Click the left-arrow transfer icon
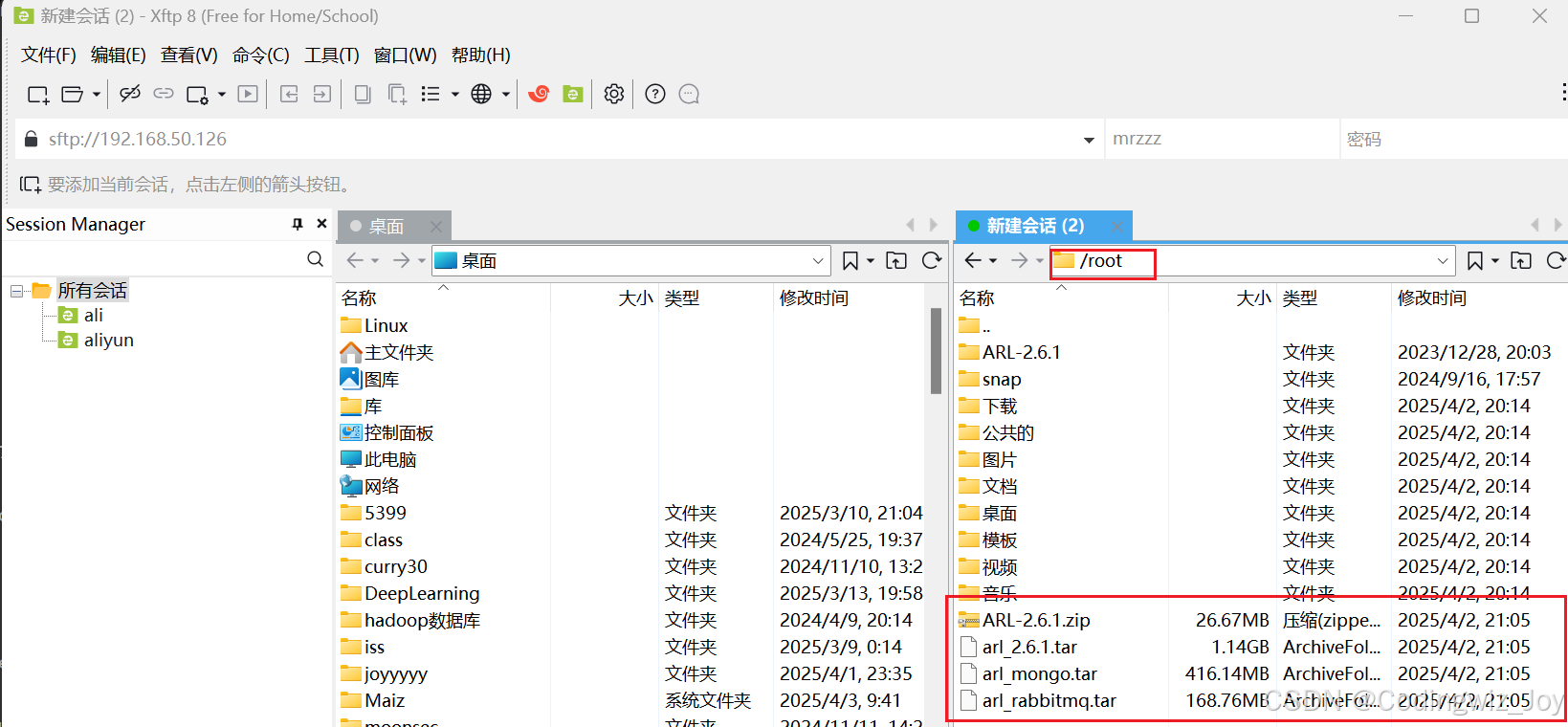Viewport: 1568px width, 727px height. point(289,94)
